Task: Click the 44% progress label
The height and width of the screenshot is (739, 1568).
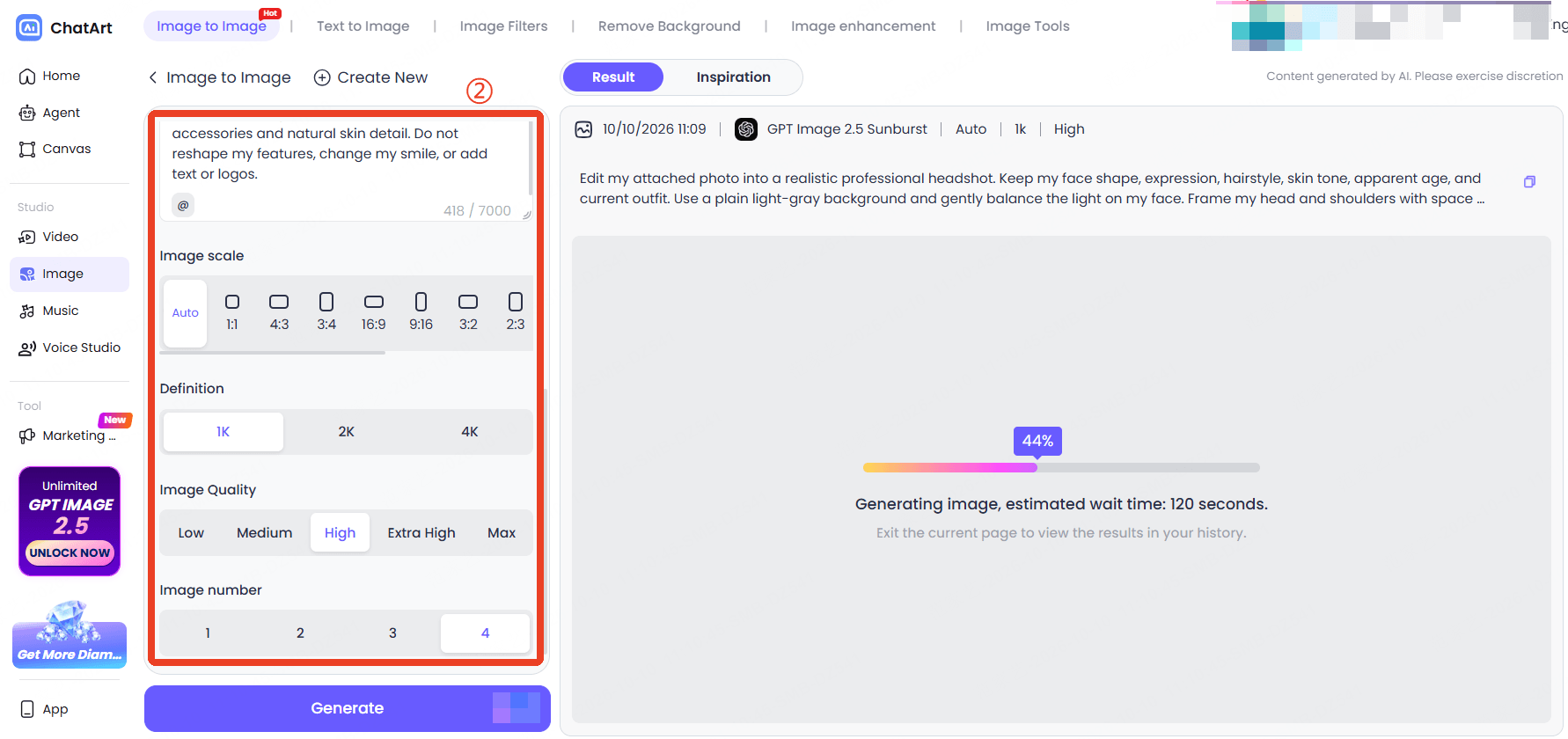Action: pos(1037,441)
